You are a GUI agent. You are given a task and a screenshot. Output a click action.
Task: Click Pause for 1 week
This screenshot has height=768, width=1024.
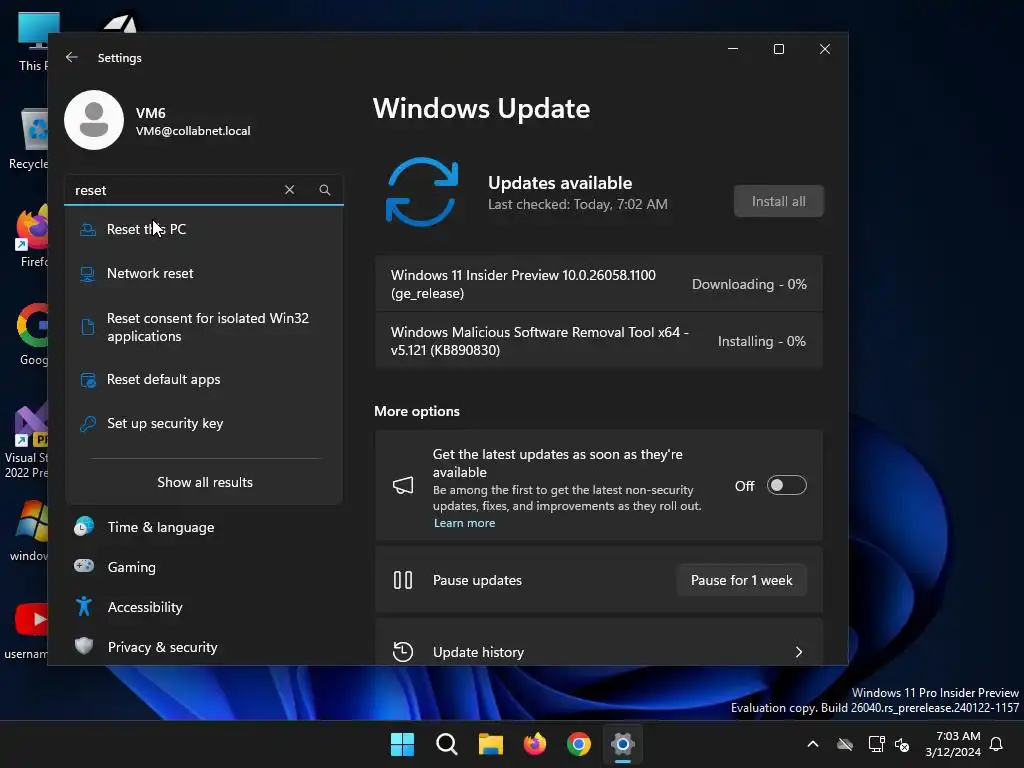(x=741, y=580)
